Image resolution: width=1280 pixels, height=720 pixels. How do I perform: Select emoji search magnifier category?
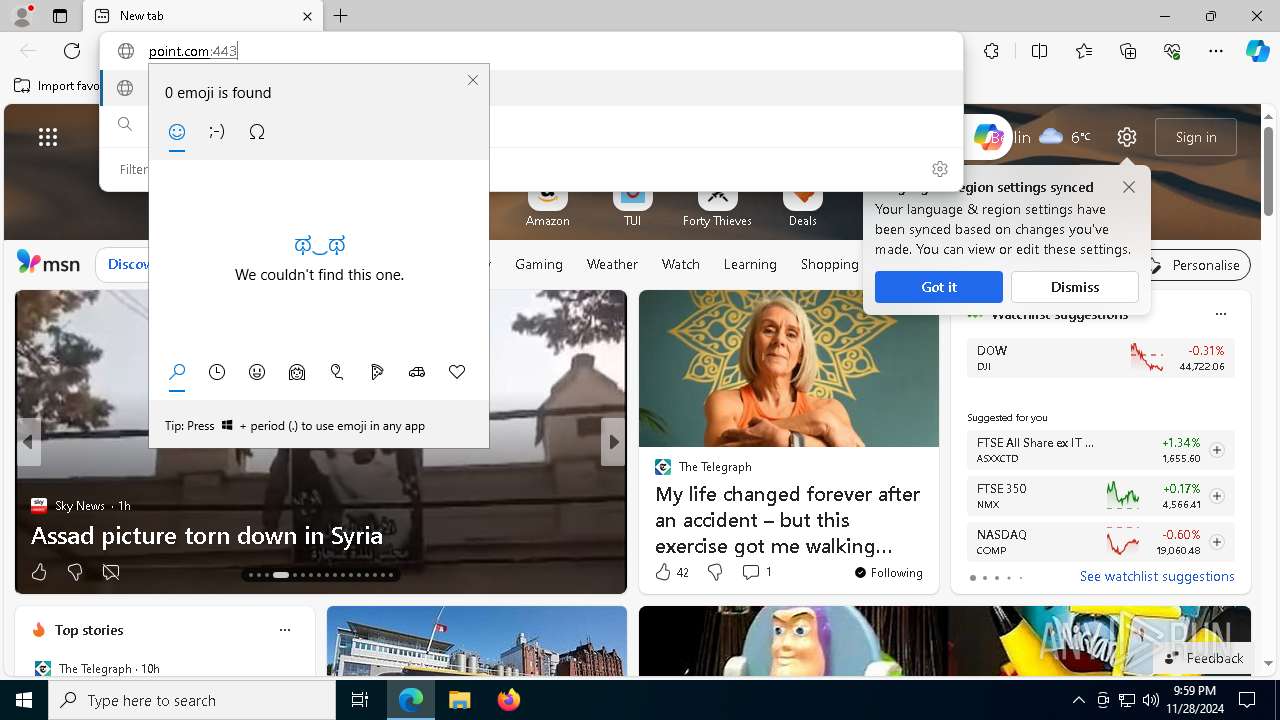[177, 372]
